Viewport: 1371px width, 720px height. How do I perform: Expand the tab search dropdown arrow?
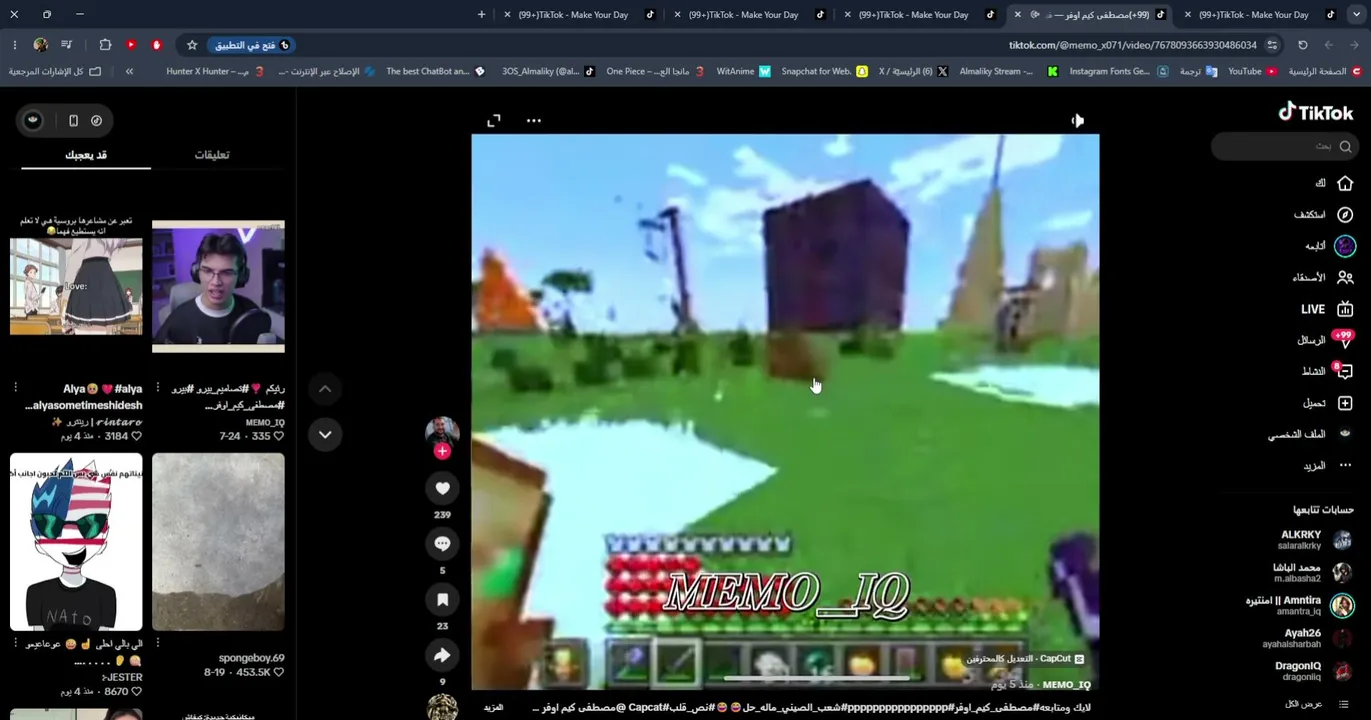coord(1357,14)
